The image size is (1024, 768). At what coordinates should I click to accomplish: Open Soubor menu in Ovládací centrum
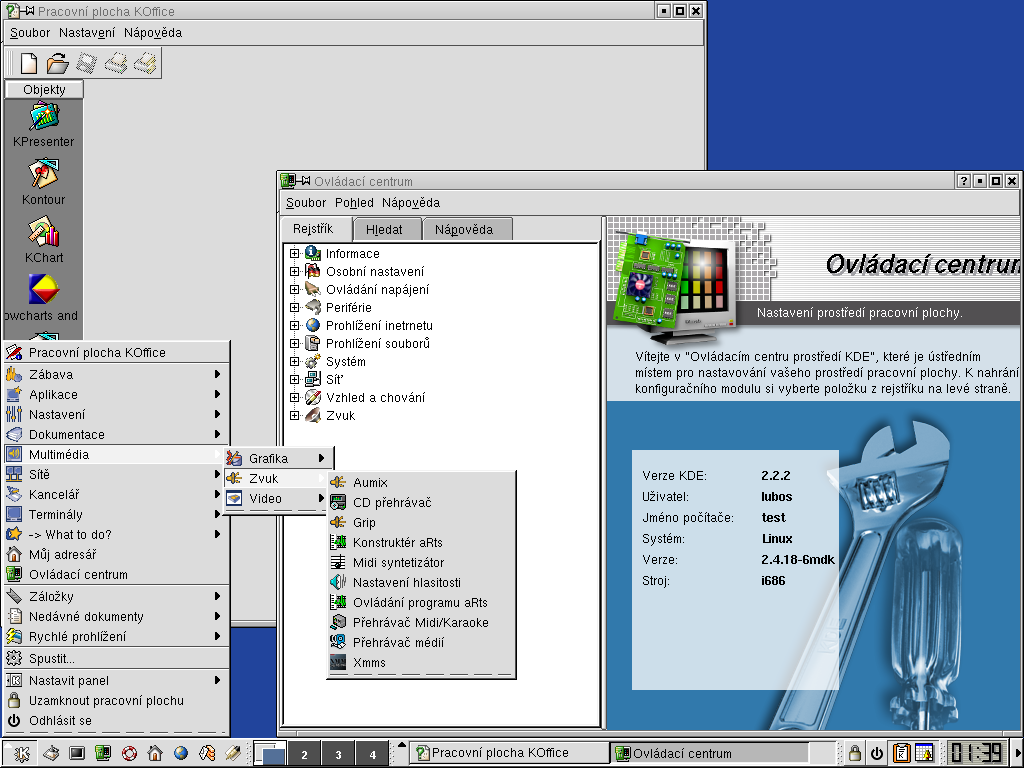pyautogui.click(x=306, y=202)
